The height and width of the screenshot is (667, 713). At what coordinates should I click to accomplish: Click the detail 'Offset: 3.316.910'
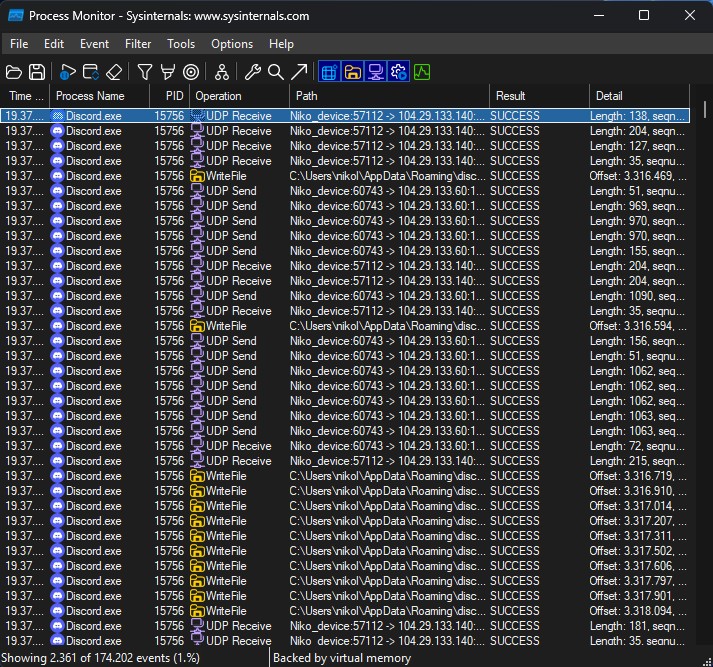pos(632,491)
